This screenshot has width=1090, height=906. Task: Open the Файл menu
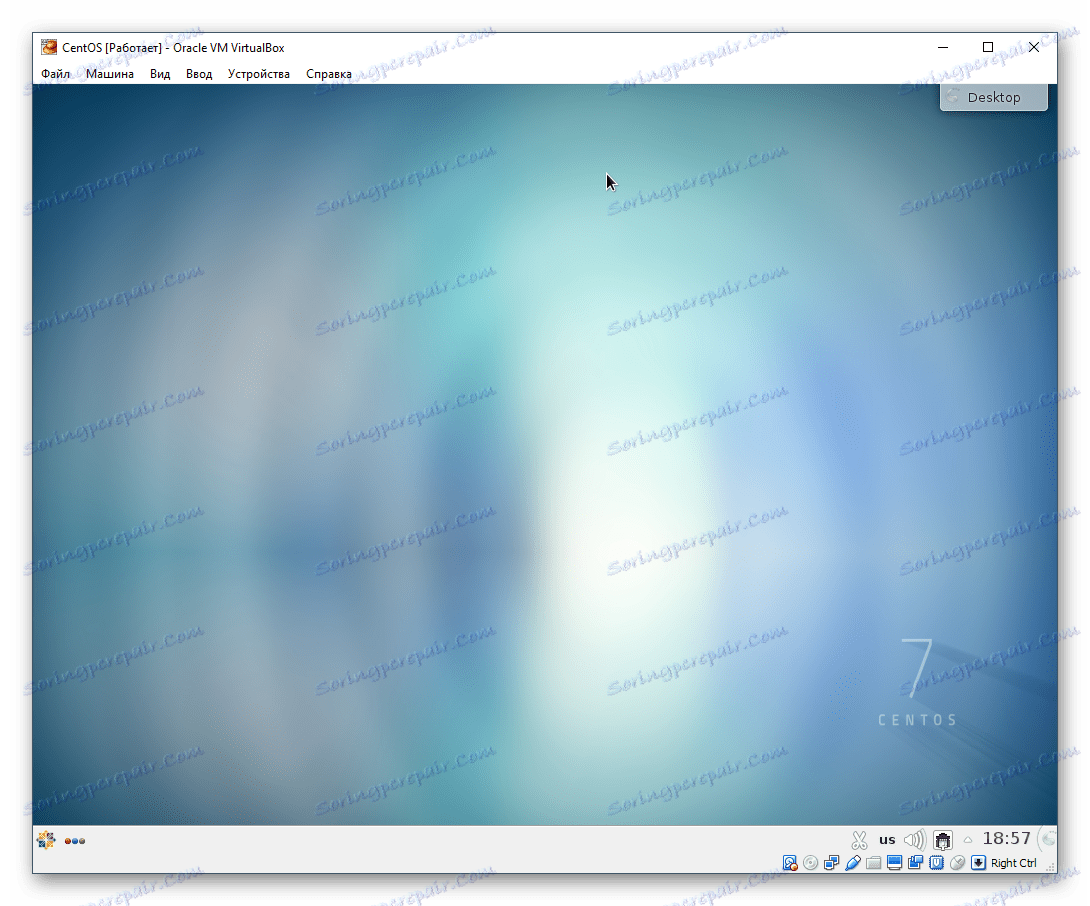pos(55,74)
